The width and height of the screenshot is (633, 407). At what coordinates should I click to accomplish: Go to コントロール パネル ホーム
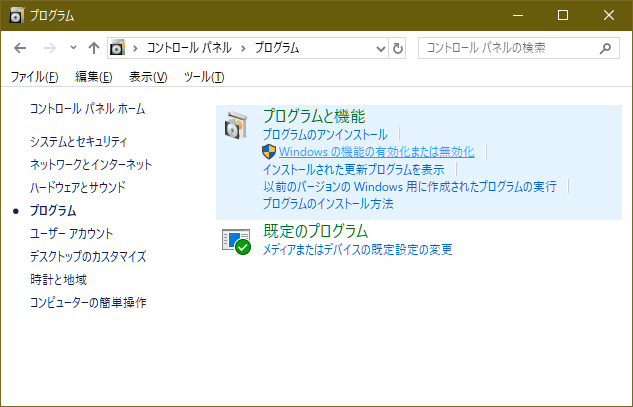pos(87,109)
